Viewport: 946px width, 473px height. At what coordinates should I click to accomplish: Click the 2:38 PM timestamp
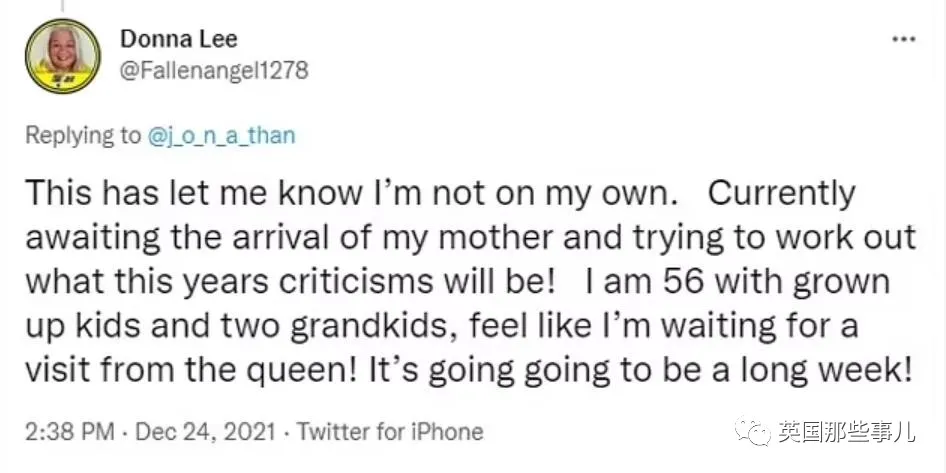(64, 432)
